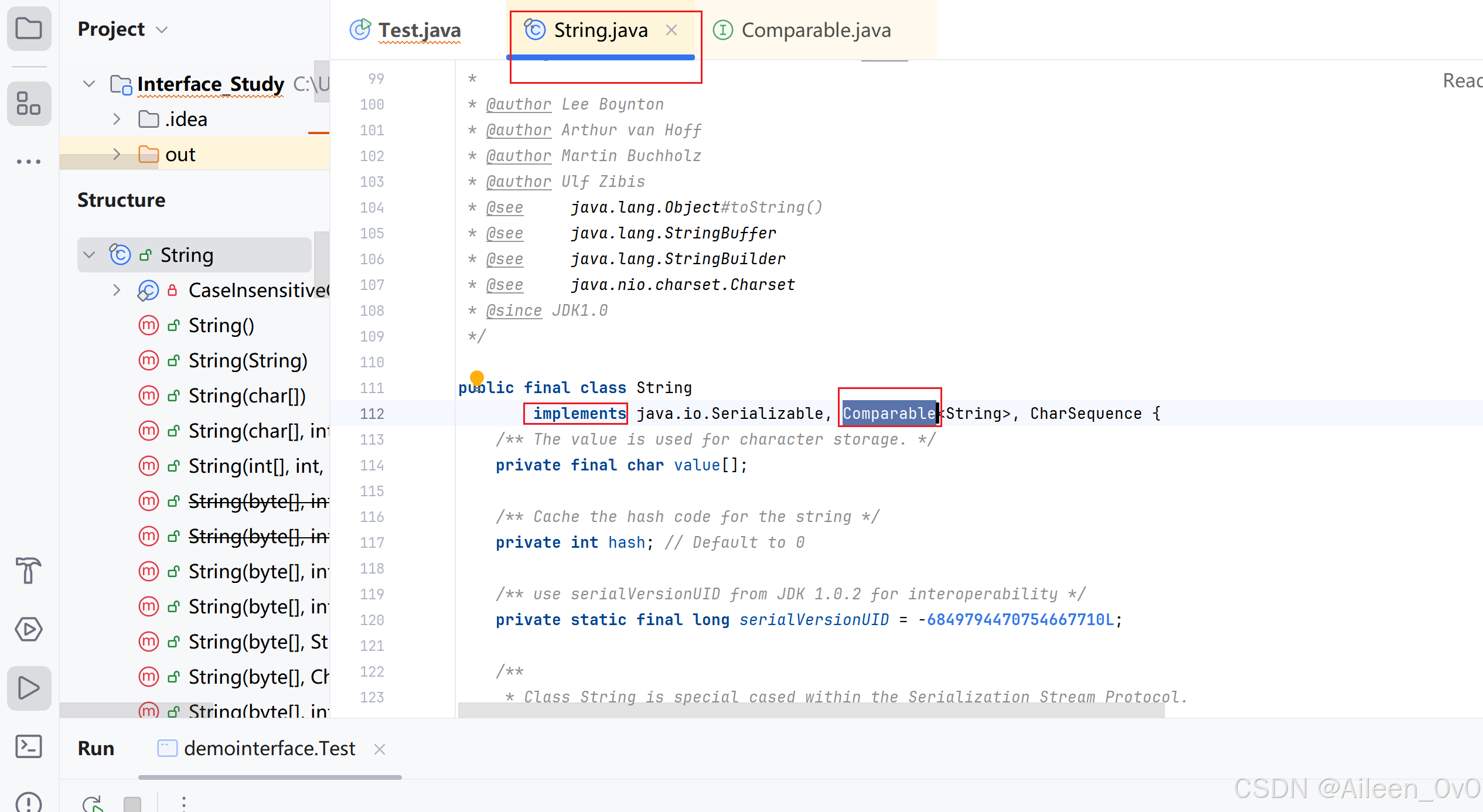
Task: Click the Test.java tab class icon
Action: [x=360, y=29]
